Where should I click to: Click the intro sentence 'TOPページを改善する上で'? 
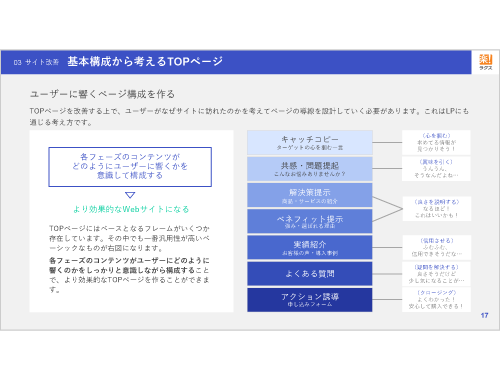[x=249, y=116]
